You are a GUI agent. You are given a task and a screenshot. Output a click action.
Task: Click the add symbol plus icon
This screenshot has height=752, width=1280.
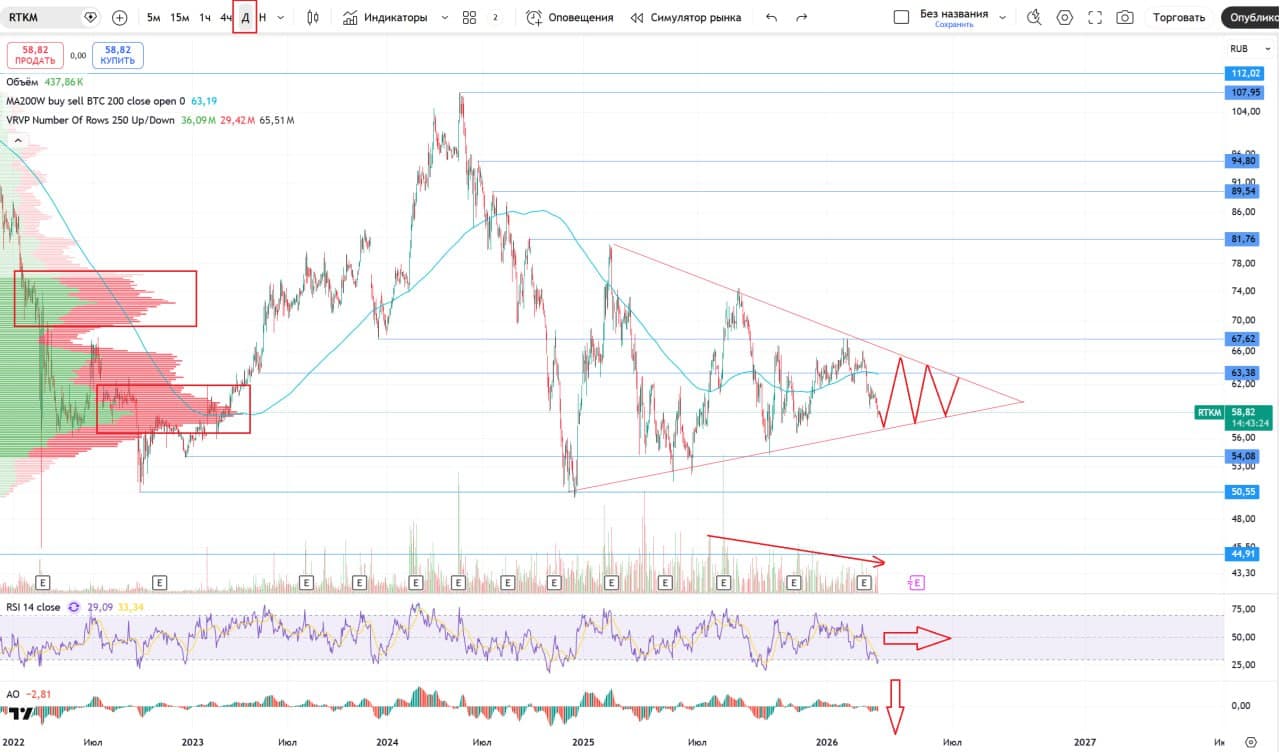[x=120, y=17]
